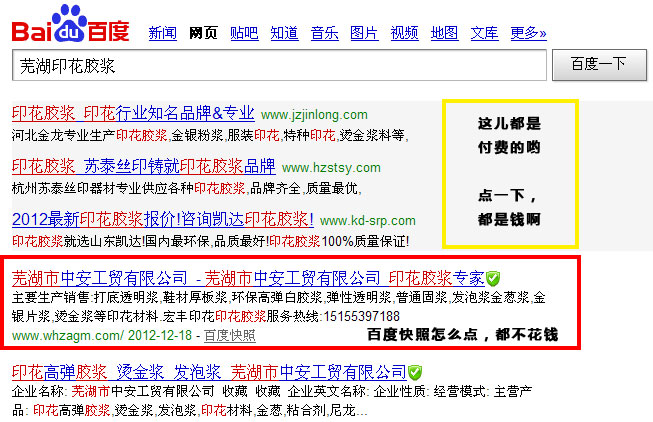Open the 知道 tab
Image resolution: width=653 pixels, height=422 pixels.
click(284, 33)
